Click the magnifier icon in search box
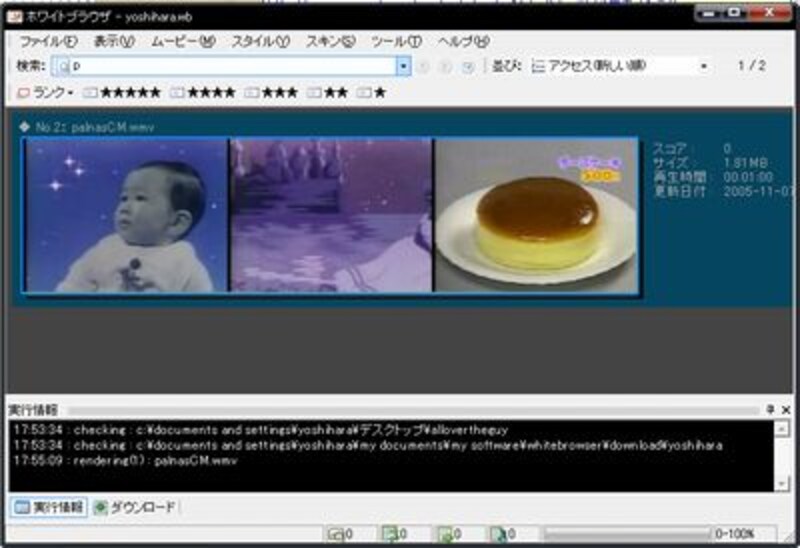Screen dimensions: 800x548 [x=63, y=66]
